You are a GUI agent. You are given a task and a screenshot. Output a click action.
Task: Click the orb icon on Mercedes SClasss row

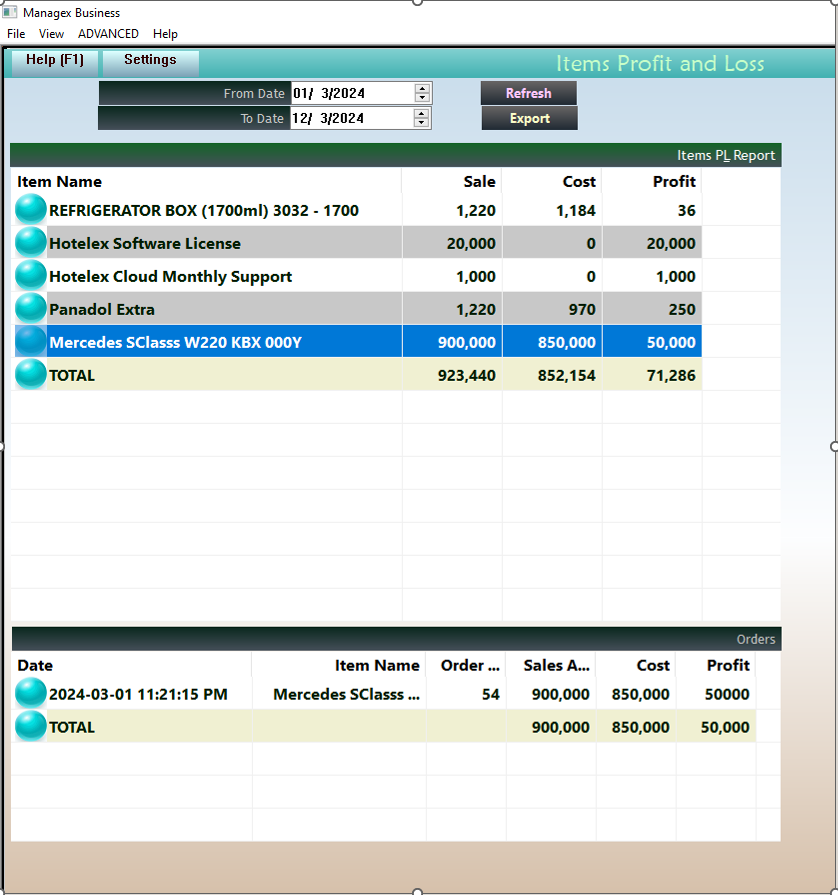tap(31, 342)
